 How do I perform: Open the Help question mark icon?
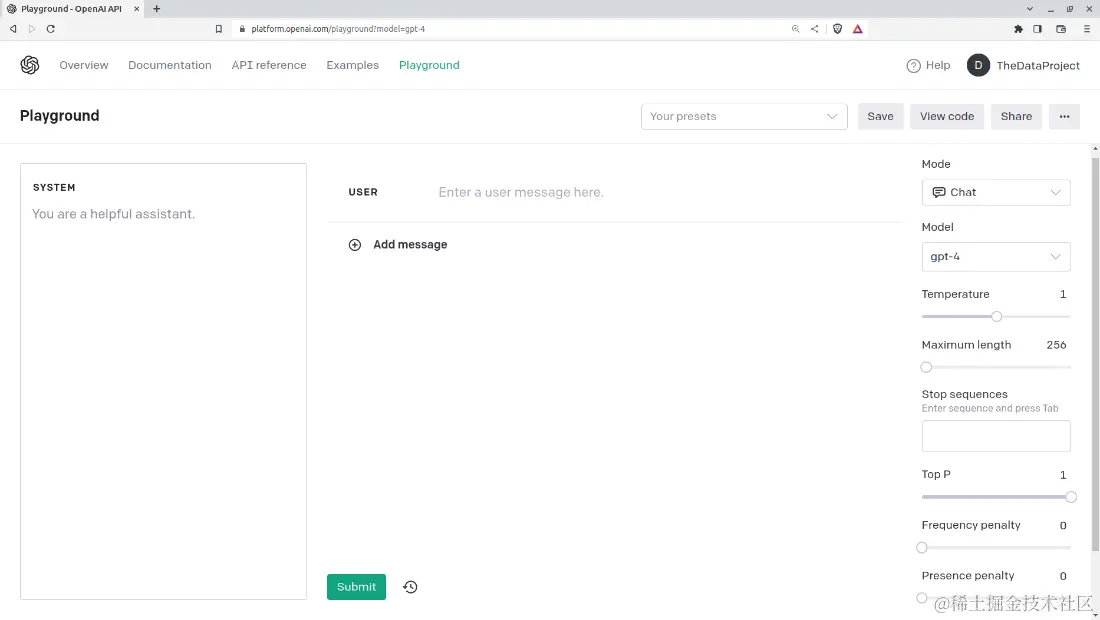coord(913,66)
